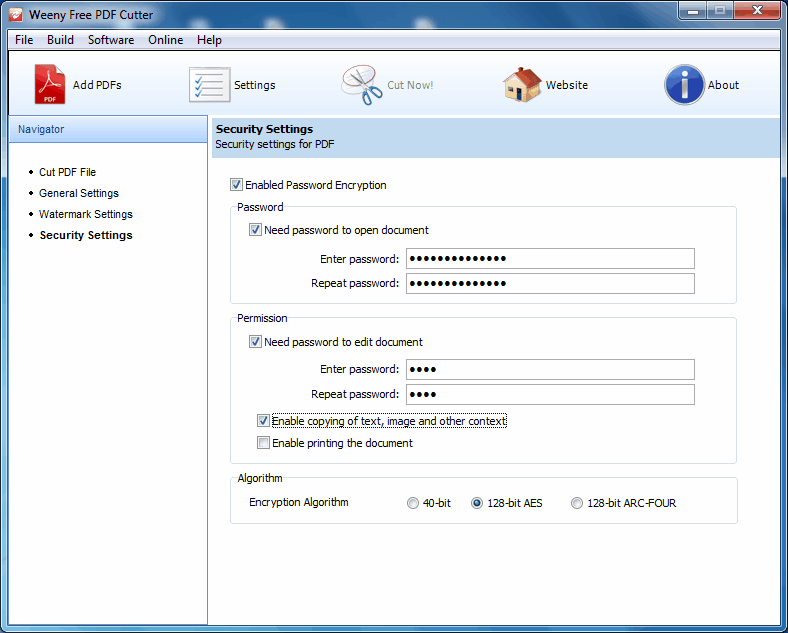The image size is (788, 633).
Task: Open the Build menu
Action: click(60, 40)
